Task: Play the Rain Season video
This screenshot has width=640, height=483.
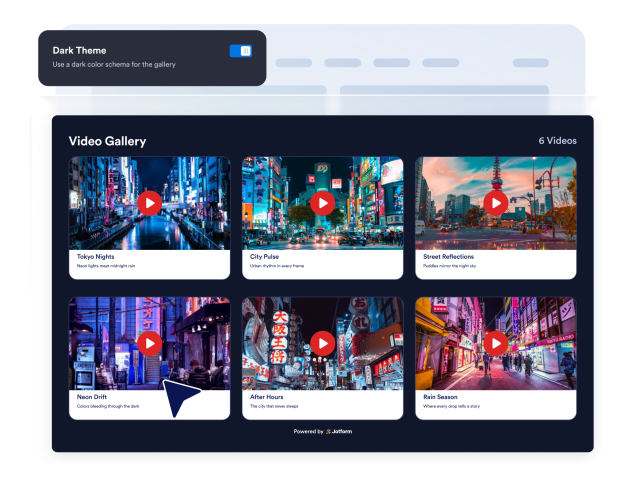Action: (x=496, y=343)
